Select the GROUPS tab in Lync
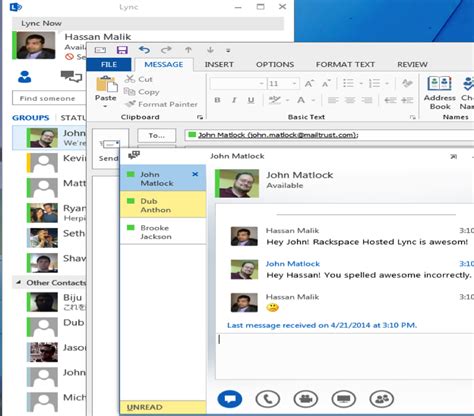The height and width of the screenshot is (416, 474). tap(30, 118)
